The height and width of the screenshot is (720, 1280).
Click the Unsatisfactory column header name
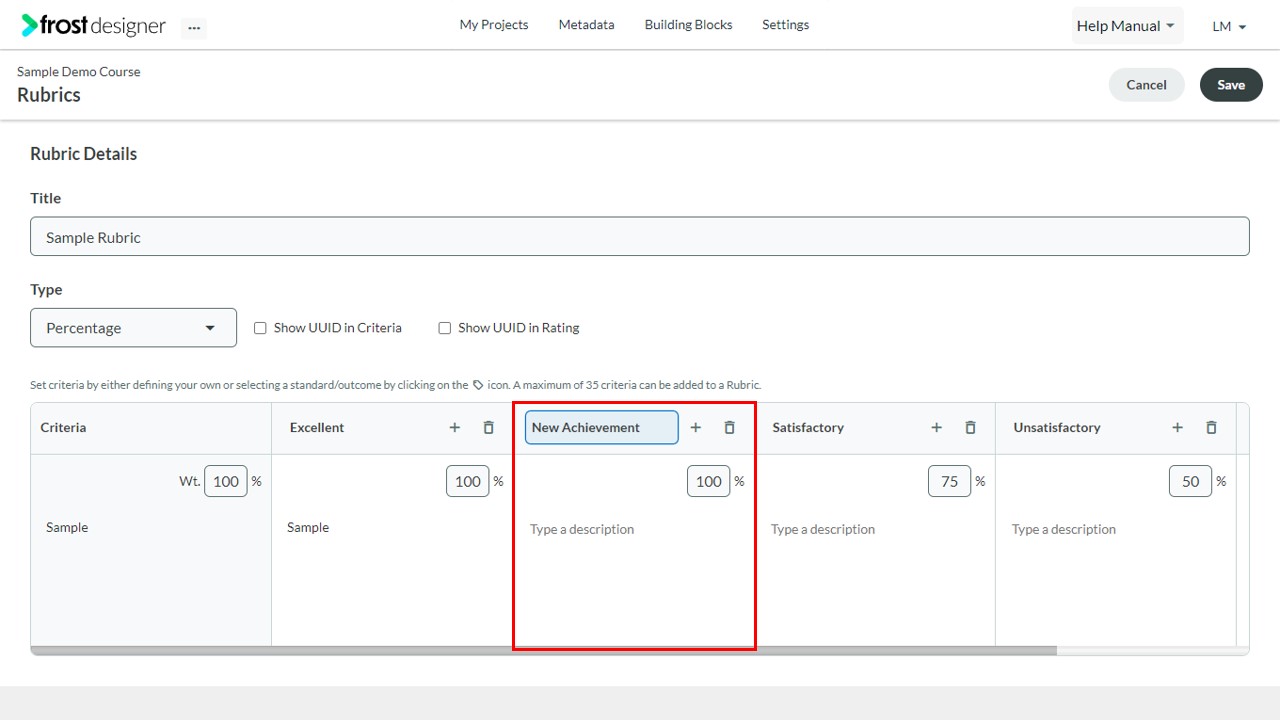[x=1057, y=427]
